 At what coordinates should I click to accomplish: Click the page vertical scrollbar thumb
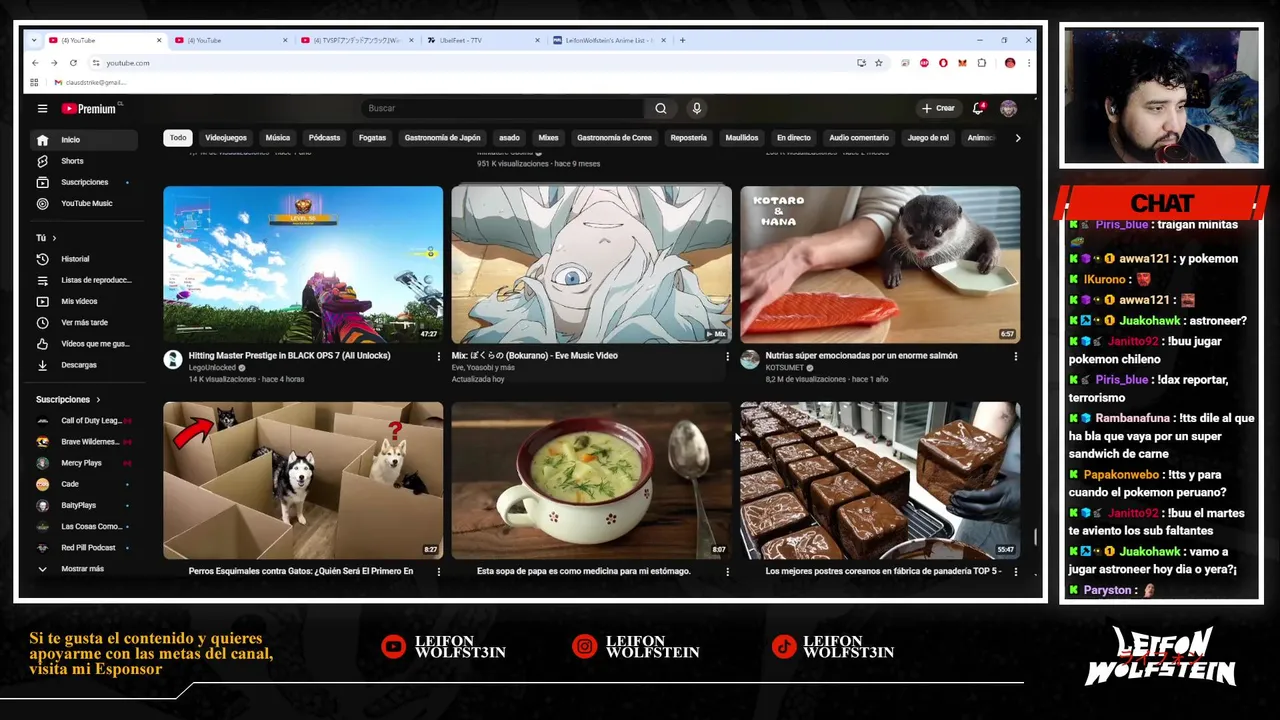[1035, 537]
